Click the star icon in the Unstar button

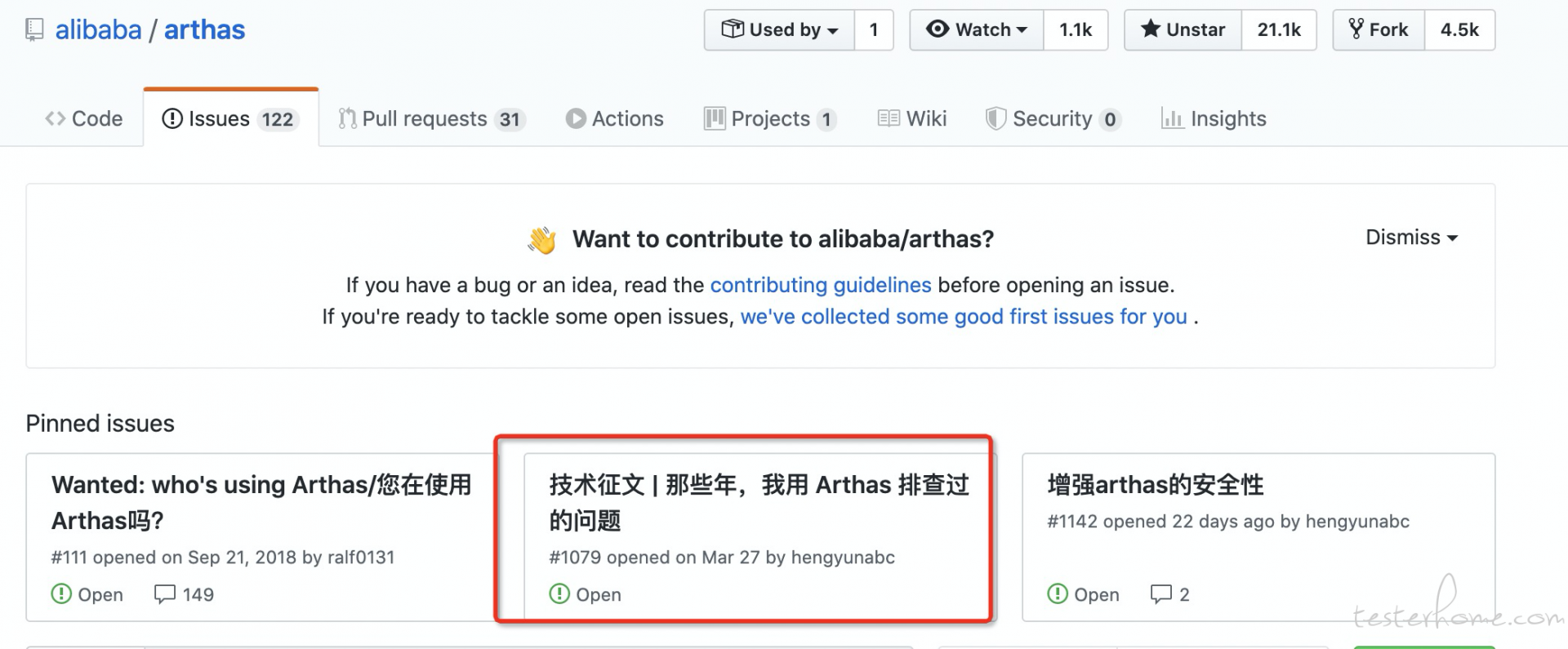(x=1150, y=29)
